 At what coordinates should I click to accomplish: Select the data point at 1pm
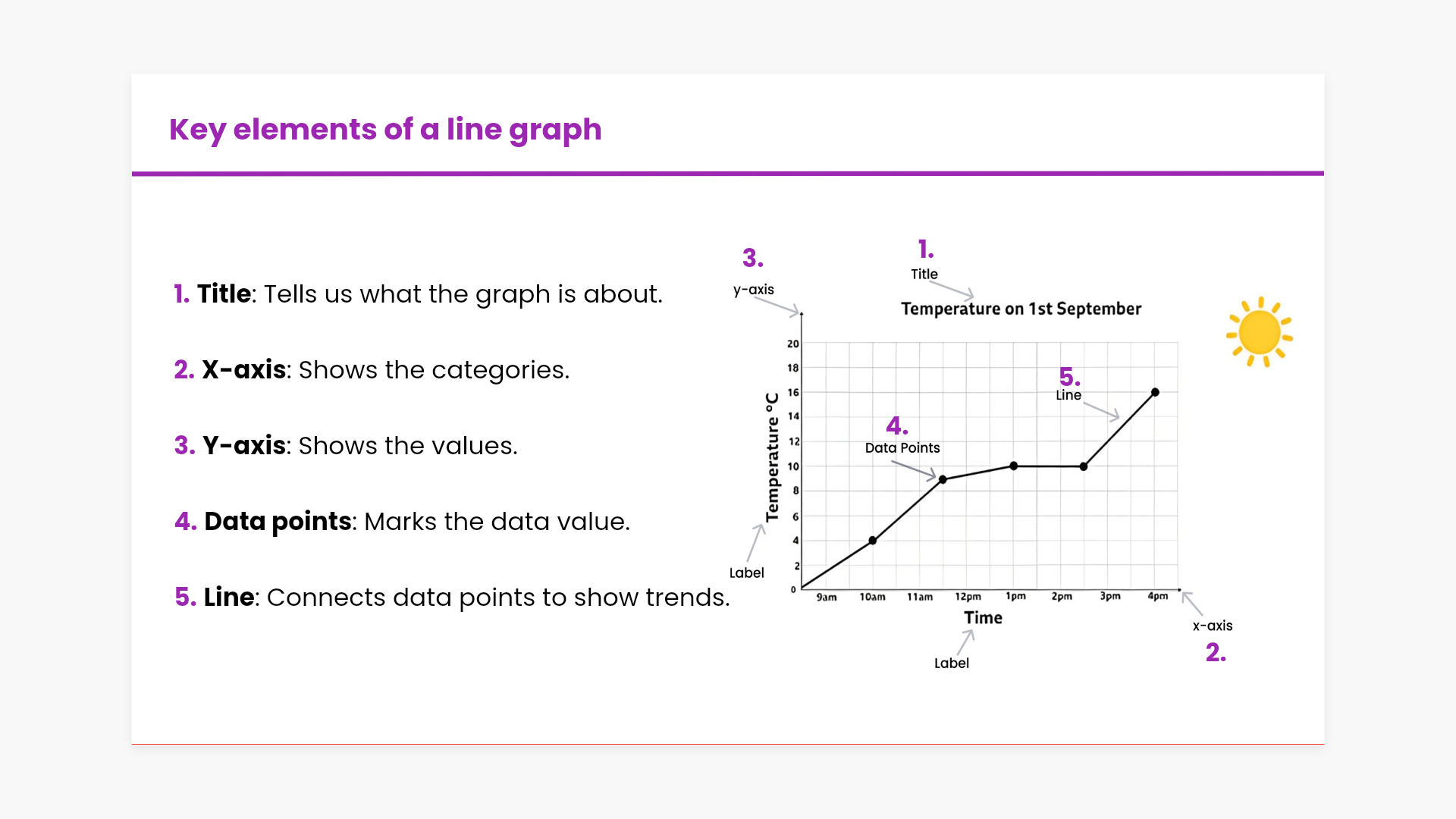tap(1014, 466)
